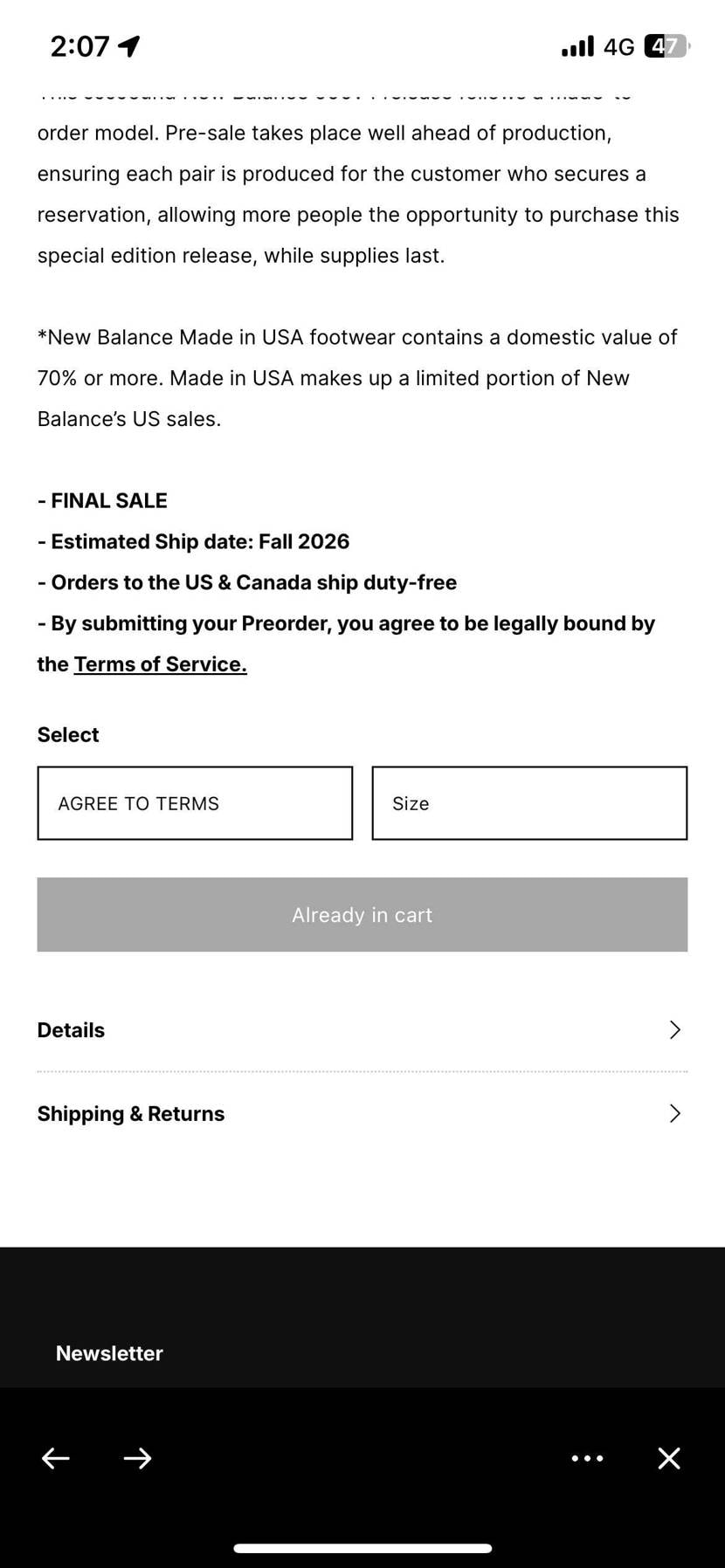Tap the home indicator bar
725x1568 pixels.
click(362, 1548)
